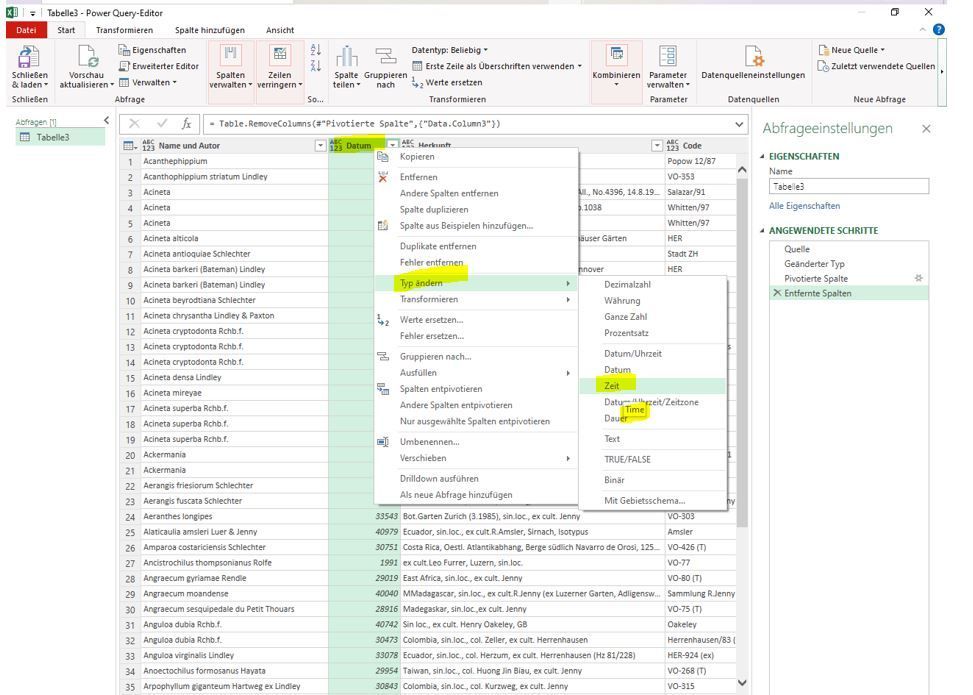Select the Tabelle3 query

coord(60,137)
